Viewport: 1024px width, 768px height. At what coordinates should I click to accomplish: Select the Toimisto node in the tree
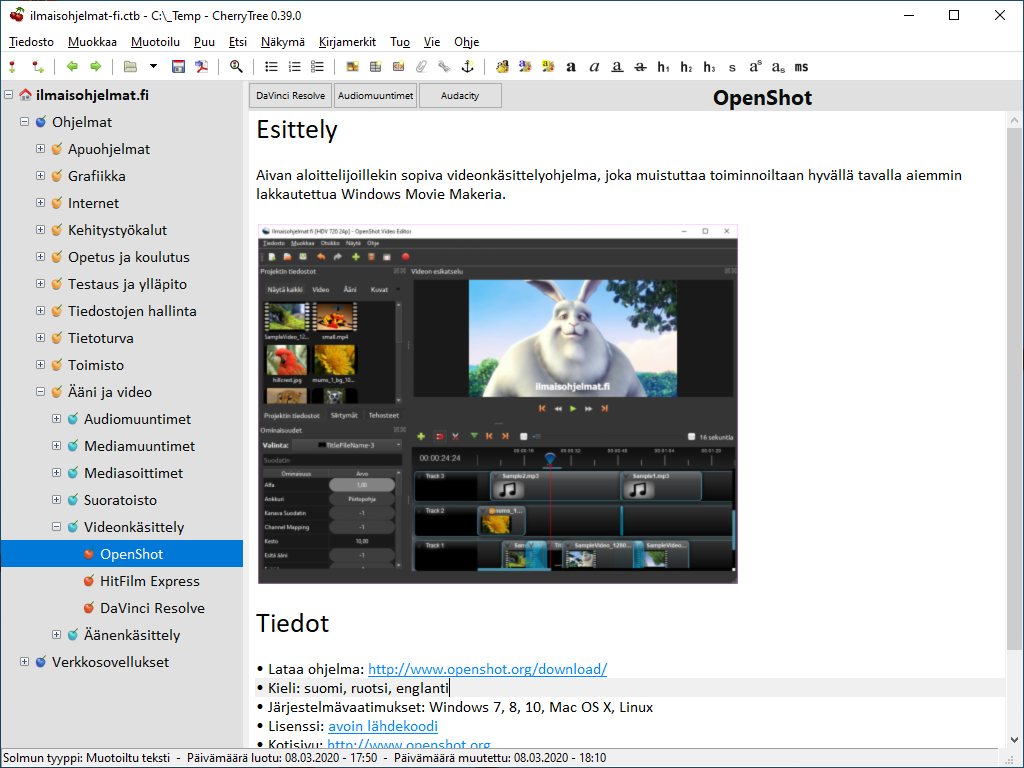[96, 365]
